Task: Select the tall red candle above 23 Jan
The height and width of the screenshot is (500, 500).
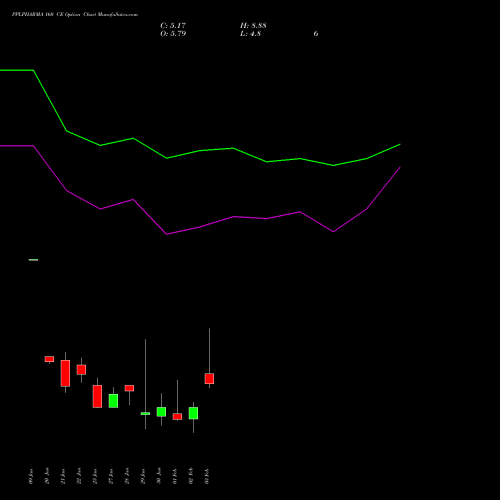Action: coord(97,396)
